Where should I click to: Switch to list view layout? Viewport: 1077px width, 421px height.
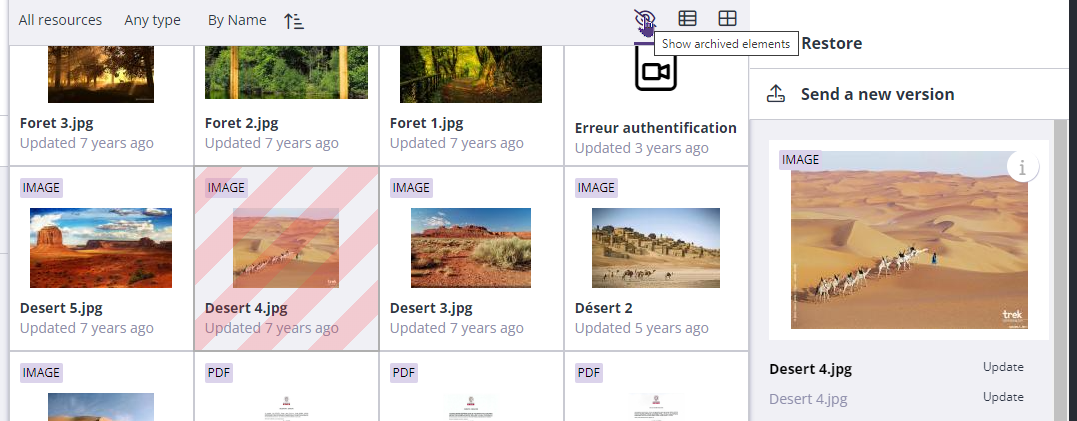[687, 19]
